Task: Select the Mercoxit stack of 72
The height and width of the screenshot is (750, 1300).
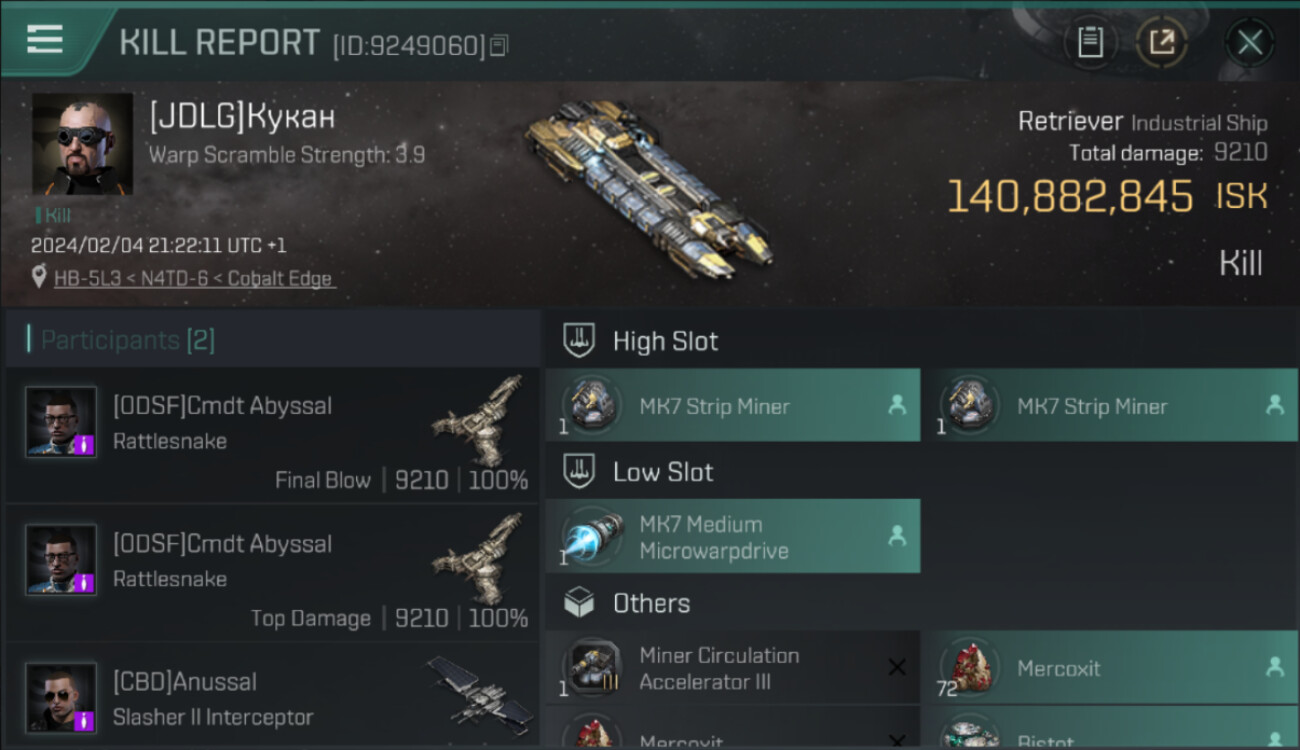Action: (1110, 668)
